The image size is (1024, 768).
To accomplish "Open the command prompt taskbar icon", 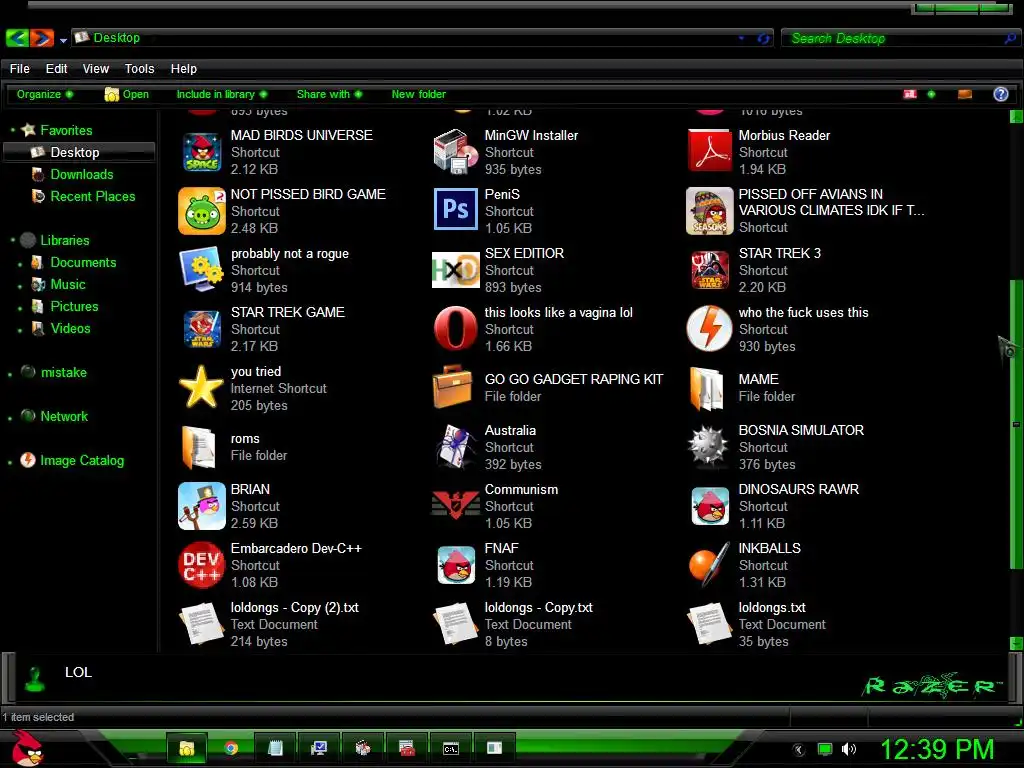I will (x=451, y=748).
